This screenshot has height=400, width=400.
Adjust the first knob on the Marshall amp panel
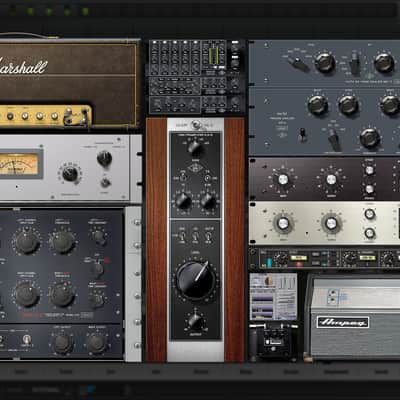[x=10, y=116]
